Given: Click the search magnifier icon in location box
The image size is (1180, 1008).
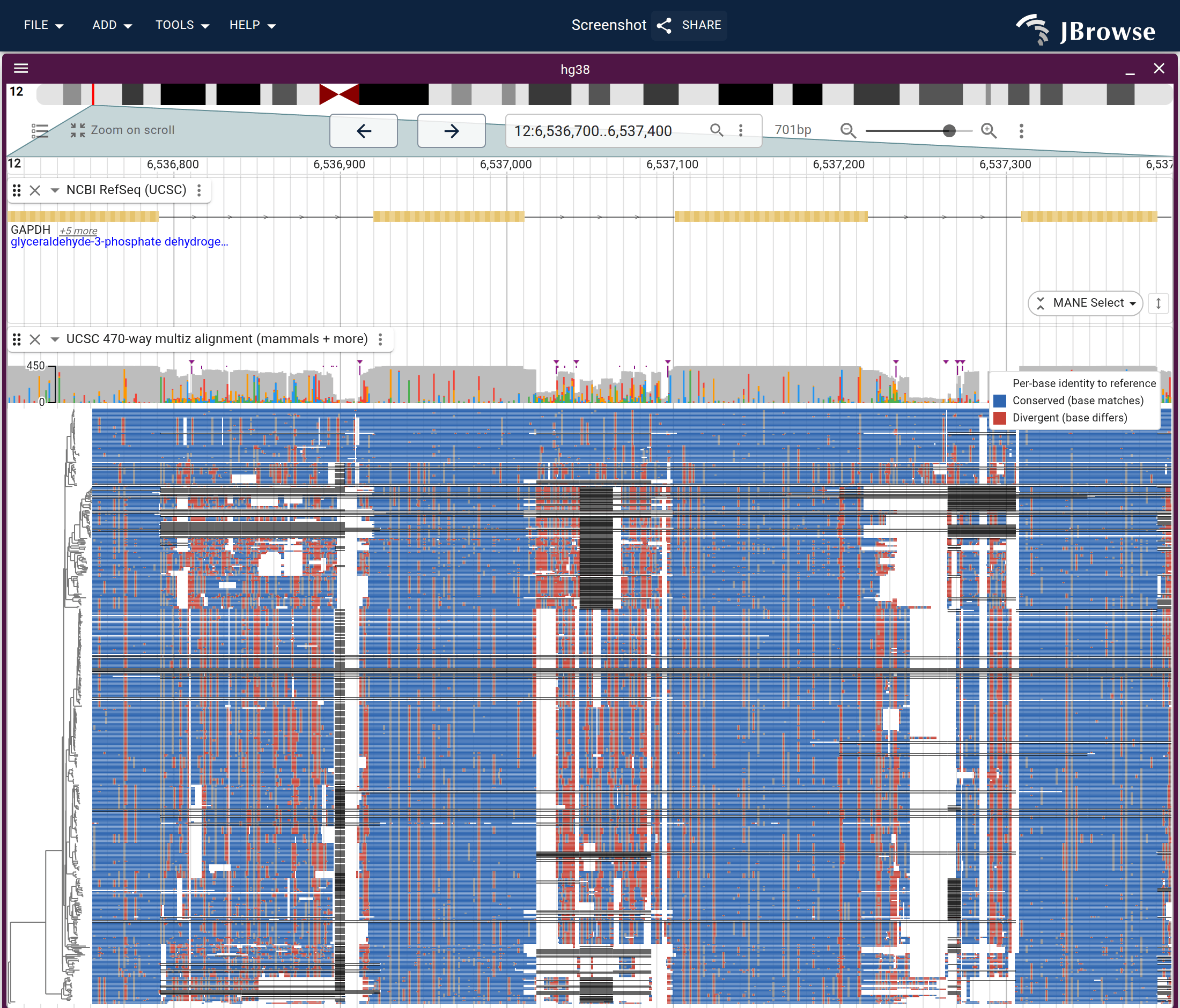Looking at the screenshot, I should pos(717,130).
